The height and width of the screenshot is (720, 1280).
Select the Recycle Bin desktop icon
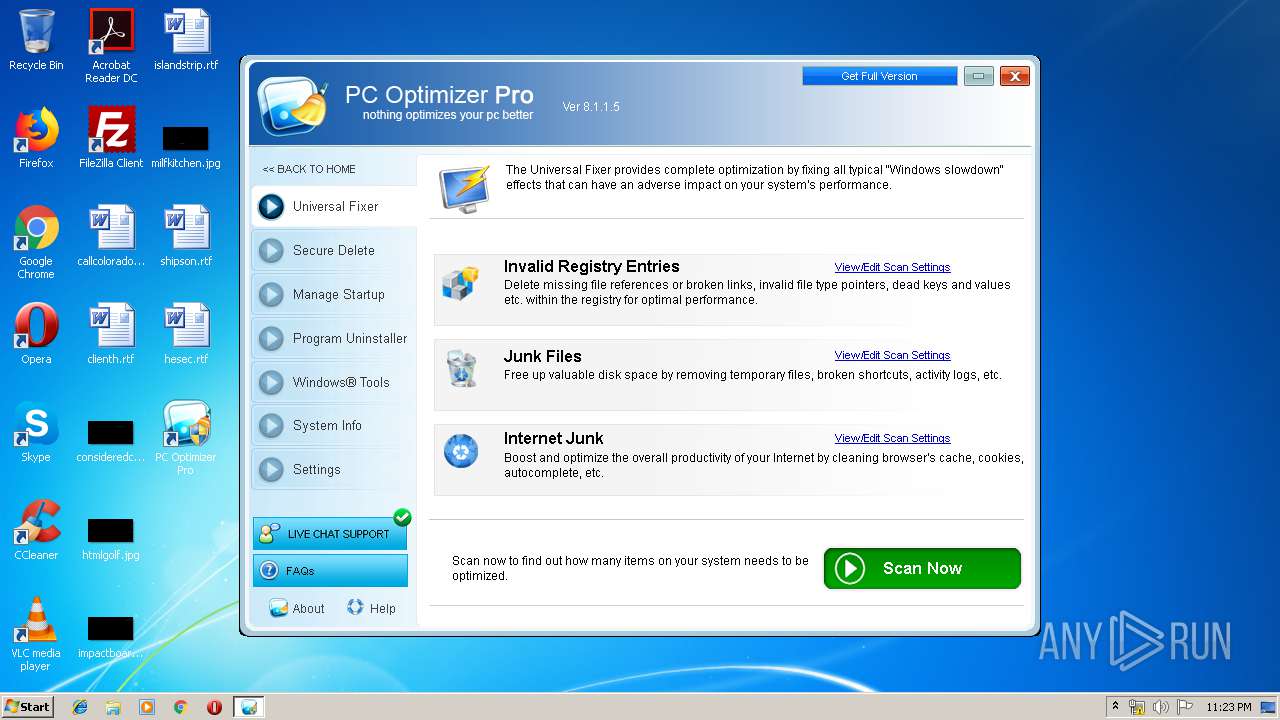36,40
